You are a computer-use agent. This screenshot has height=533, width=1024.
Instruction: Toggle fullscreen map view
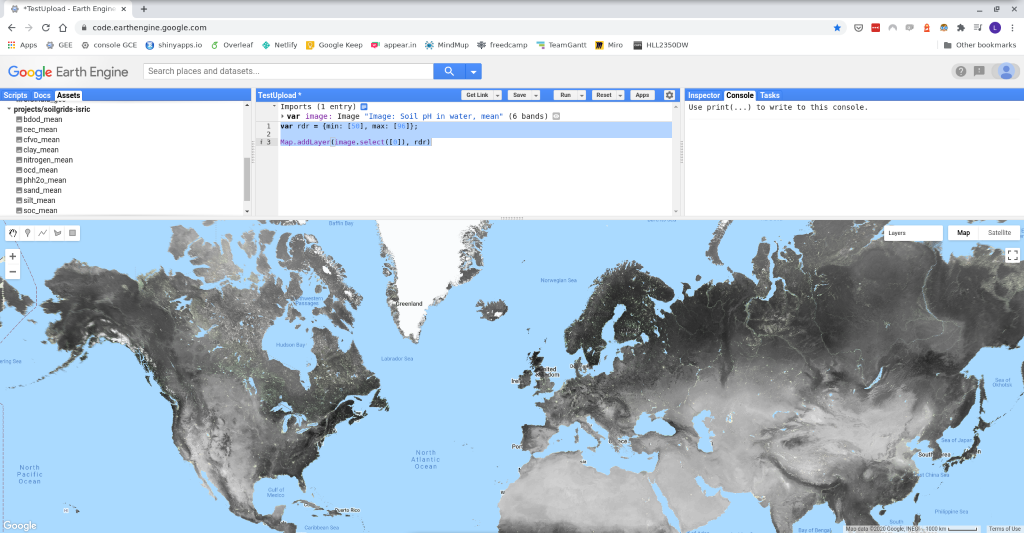click(x=1012, y=256)
